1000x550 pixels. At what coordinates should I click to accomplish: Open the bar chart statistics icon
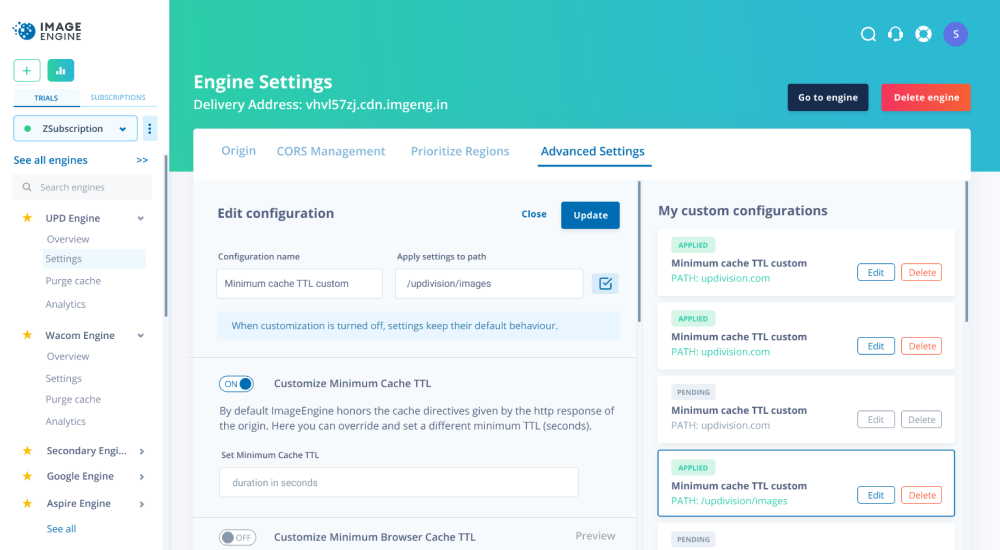61,70
